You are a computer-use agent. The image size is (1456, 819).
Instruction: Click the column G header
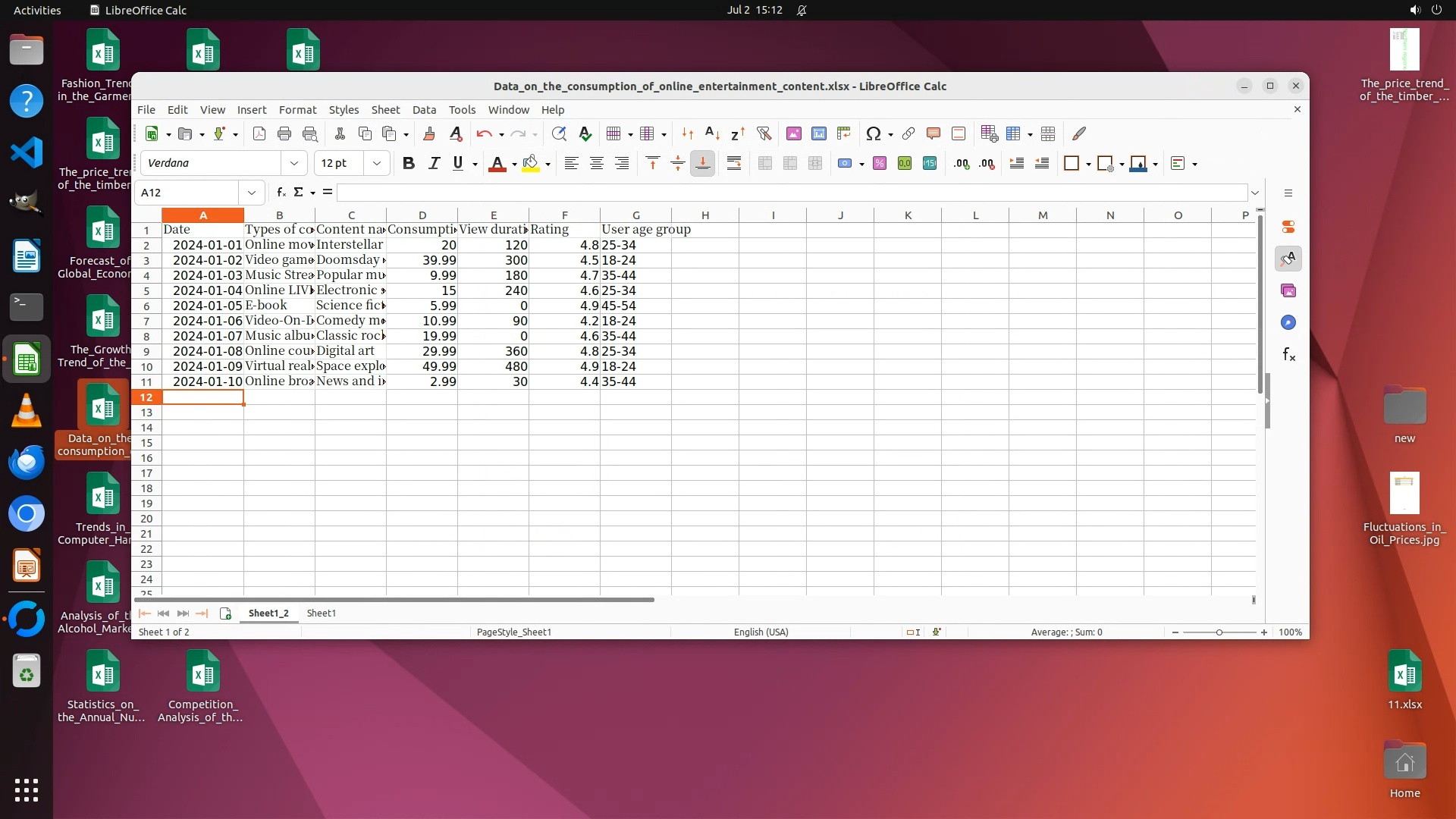[x=635, y=215]
